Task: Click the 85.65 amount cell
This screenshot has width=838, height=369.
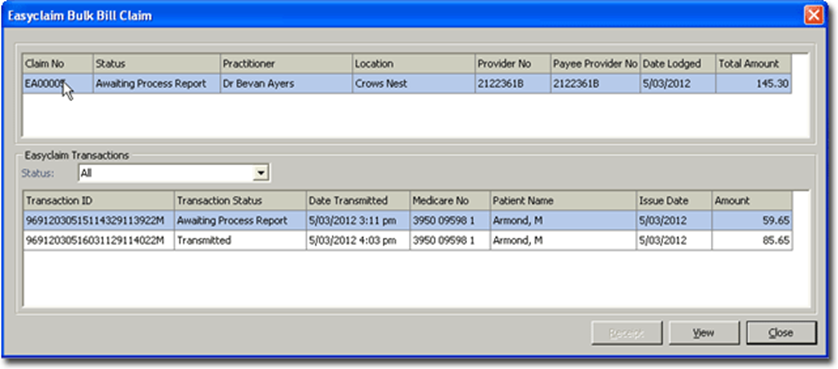Action: [x=752, y=241]
